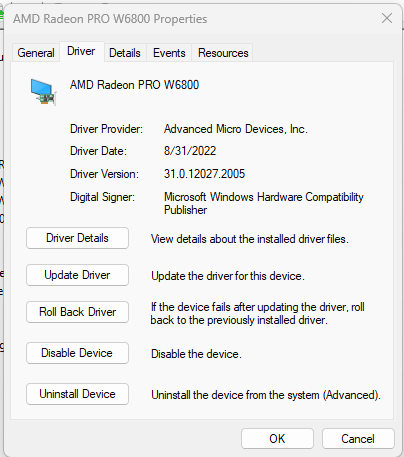
Task: Open Driver Details for installed files
Action: [x=77, y=238]
